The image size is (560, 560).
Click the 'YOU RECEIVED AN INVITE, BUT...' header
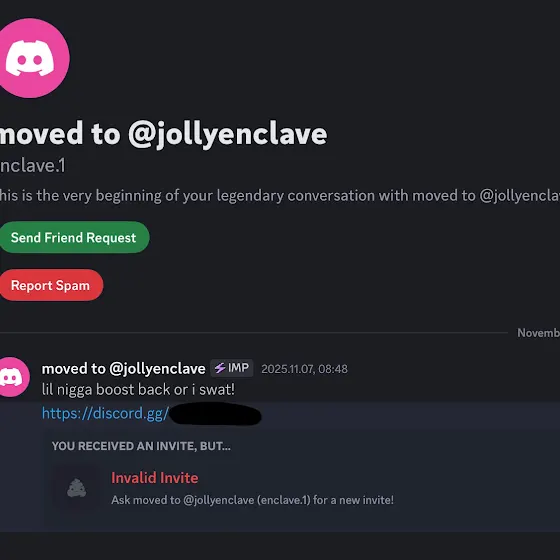(141, 446)
